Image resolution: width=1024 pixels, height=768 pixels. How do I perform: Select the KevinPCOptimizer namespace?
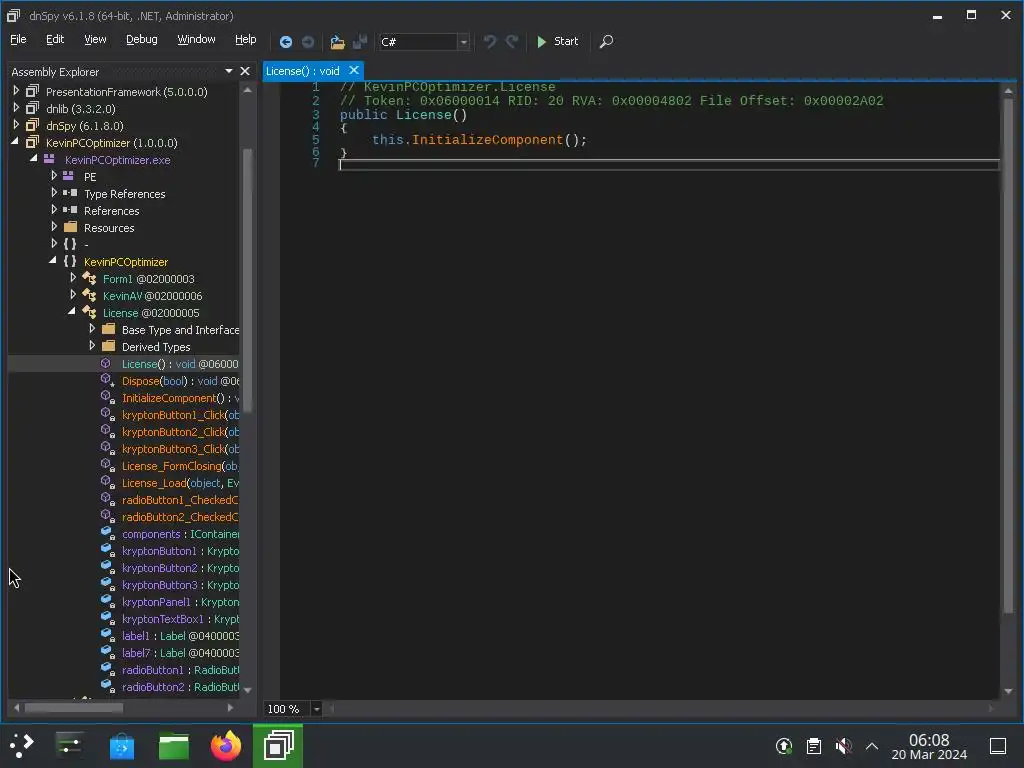[x=126, y=262]
